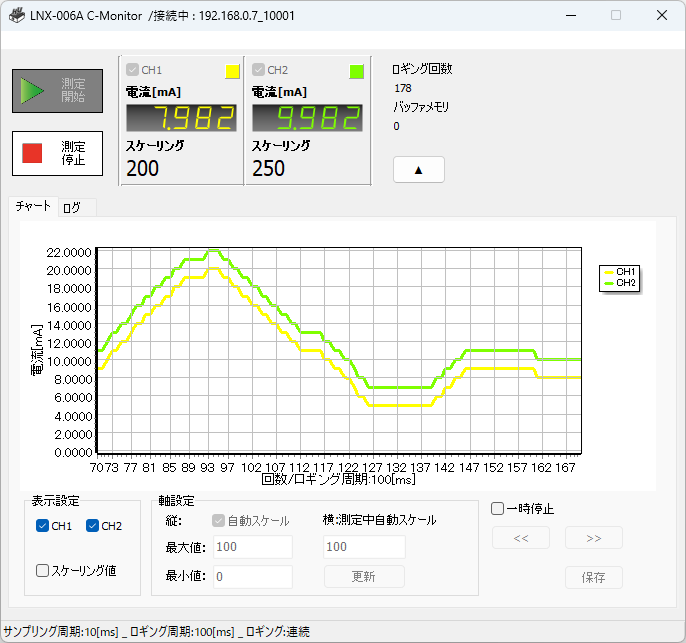Click the horizontal axis scale input field
The height and width of the screenshot is (643, 686).
[x=364, y=547]
